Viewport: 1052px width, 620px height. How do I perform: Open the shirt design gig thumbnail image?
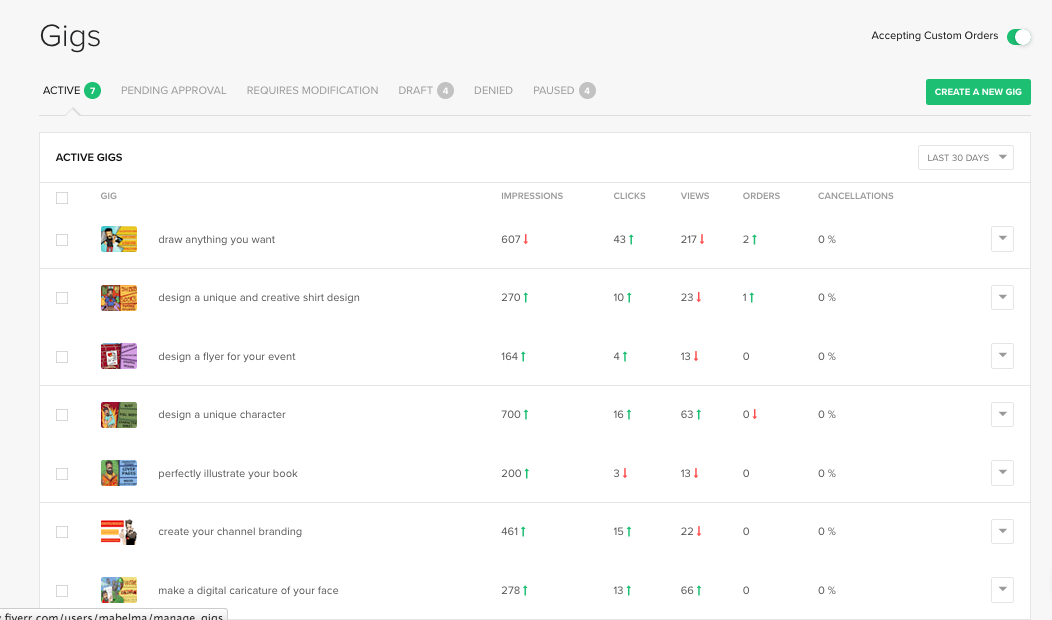coord(118,298)
